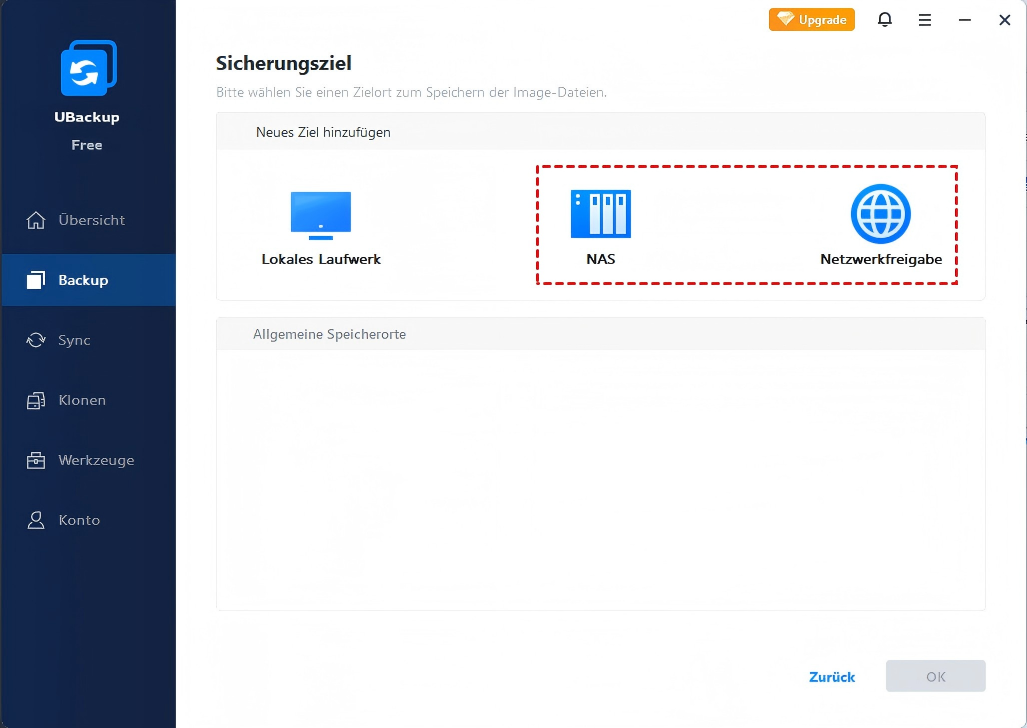1027x728 pixels.
Task: Choose the NAS storage icon
Action: pyautogui.click(x=600, y=214)
